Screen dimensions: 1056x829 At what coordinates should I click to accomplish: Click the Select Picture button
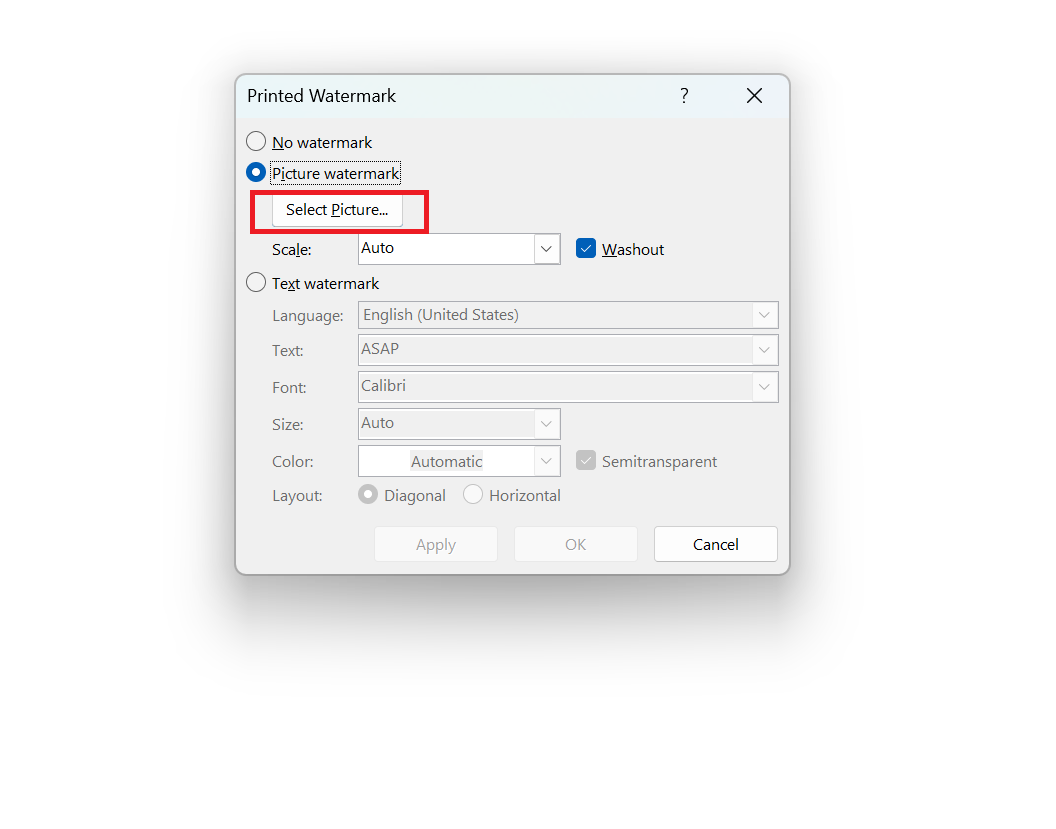pos(337,210)
